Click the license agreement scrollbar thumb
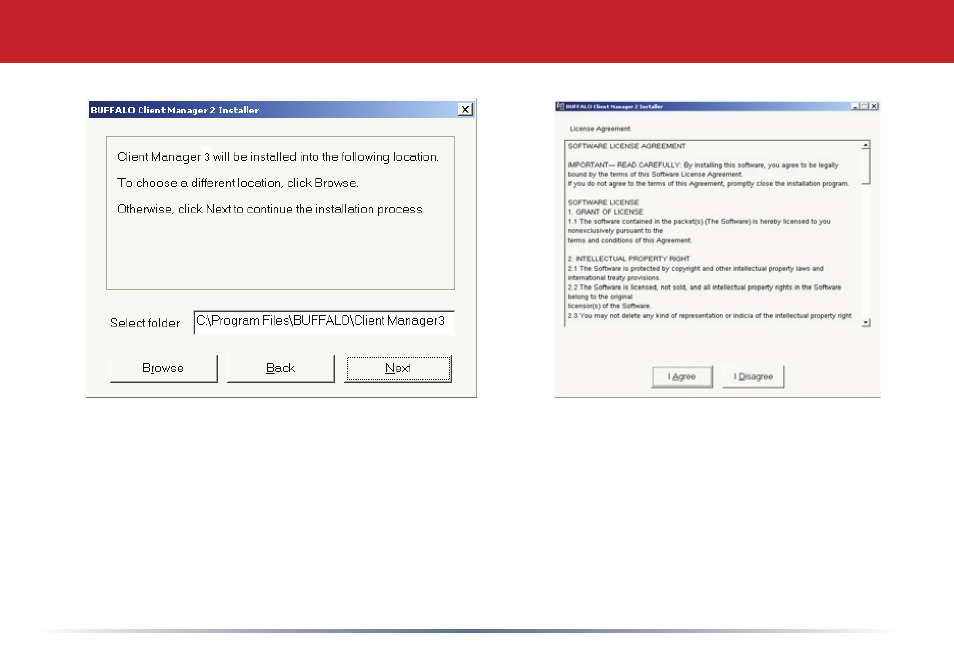The image size is (954, 660). 866,167
